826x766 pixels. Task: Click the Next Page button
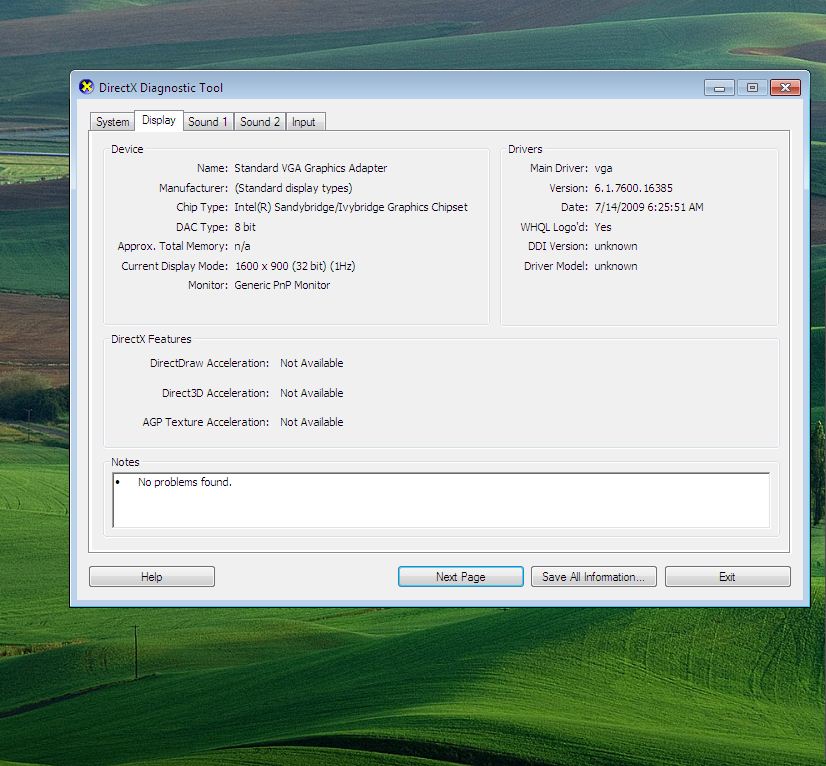[x=460, y=576]
